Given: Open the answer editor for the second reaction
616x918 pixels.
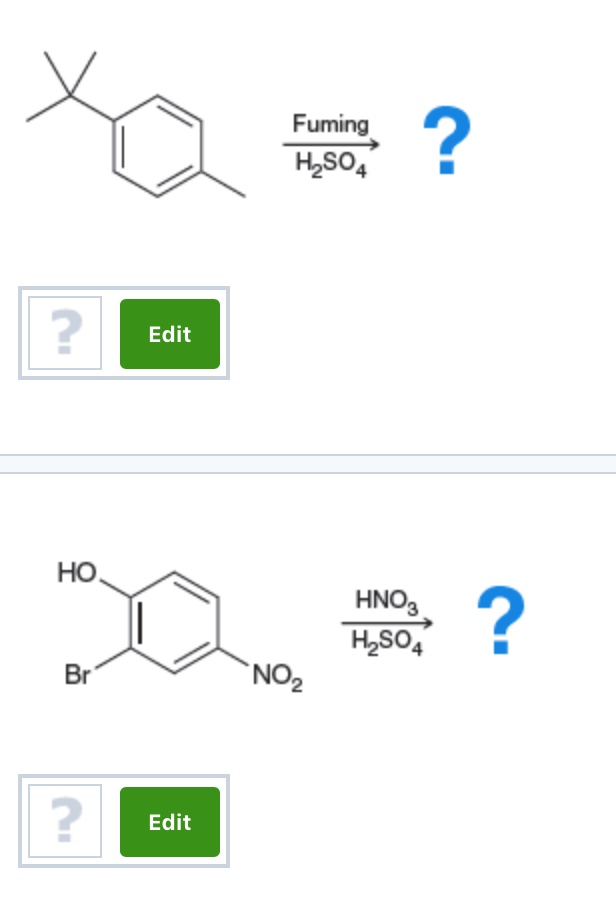Looking at the screenshot, I should pos(169,821).
